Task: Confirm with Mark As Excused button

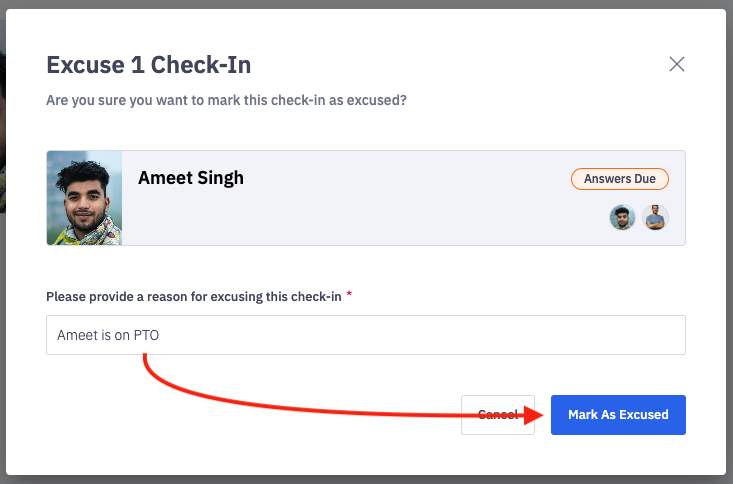Action: (618, 414)
